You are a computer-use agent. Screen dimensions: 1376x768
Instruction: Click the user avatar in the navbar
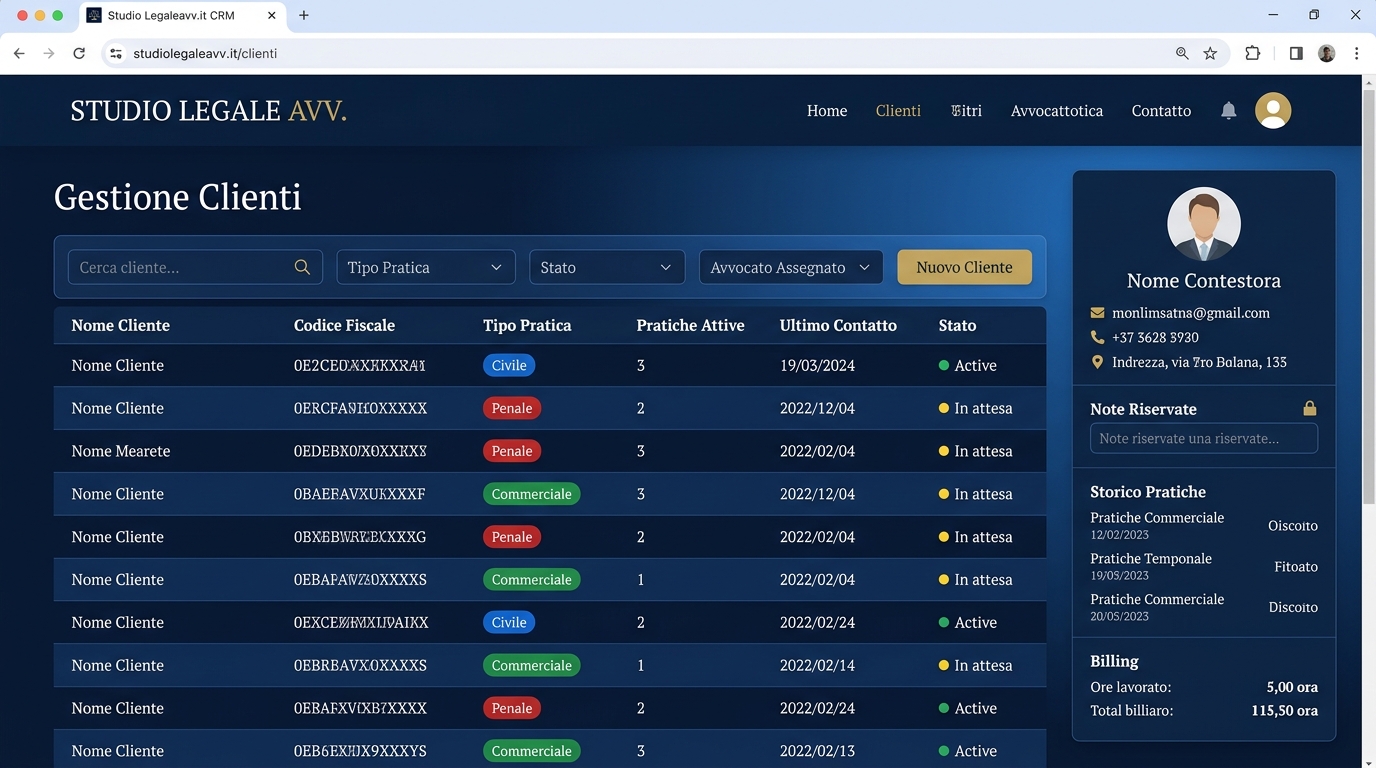1272,110
